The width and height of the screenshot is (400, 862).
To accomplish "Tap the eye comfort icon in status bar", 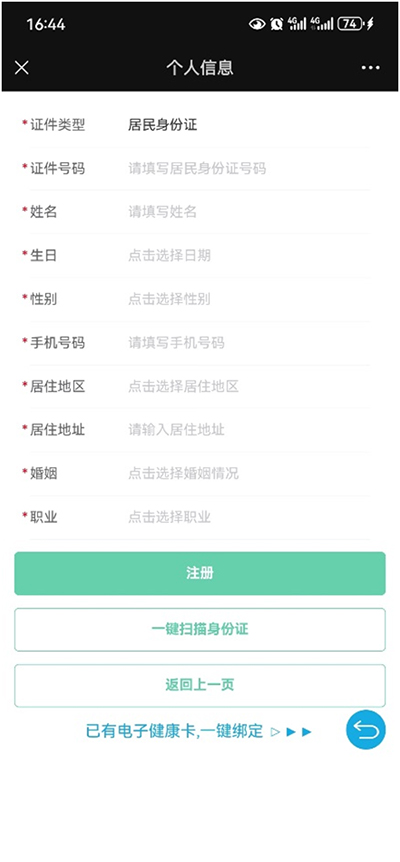I will pyautogui.click(x=257, y=24).
